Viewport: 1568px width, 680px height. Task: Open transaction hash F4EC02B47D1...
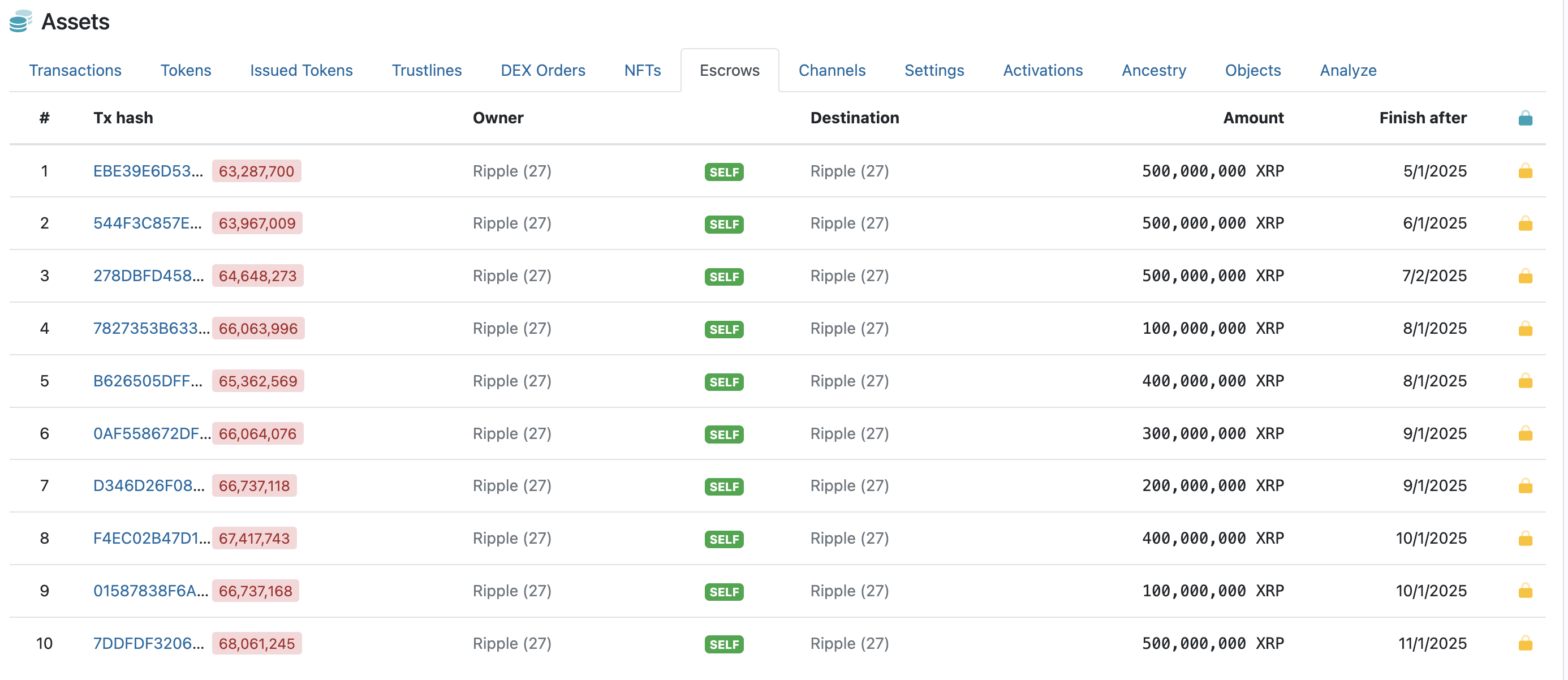(x=152, y=538)
